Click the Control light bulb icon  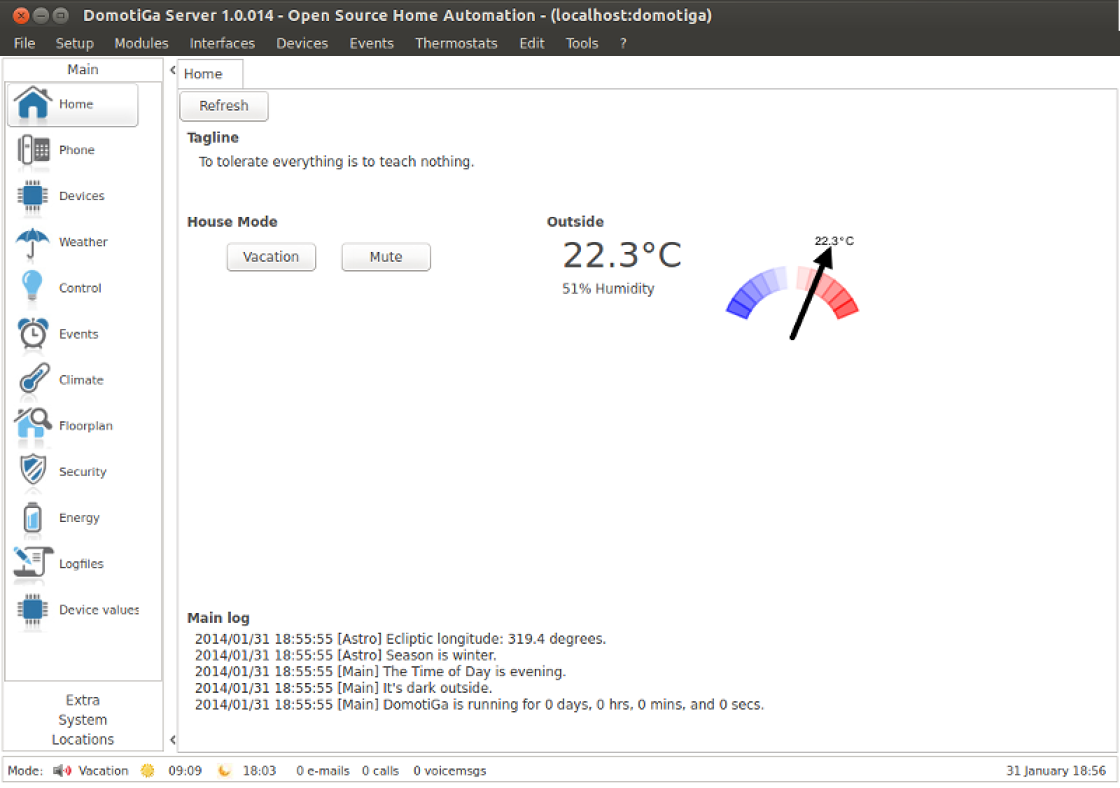[x=33, y=288]
